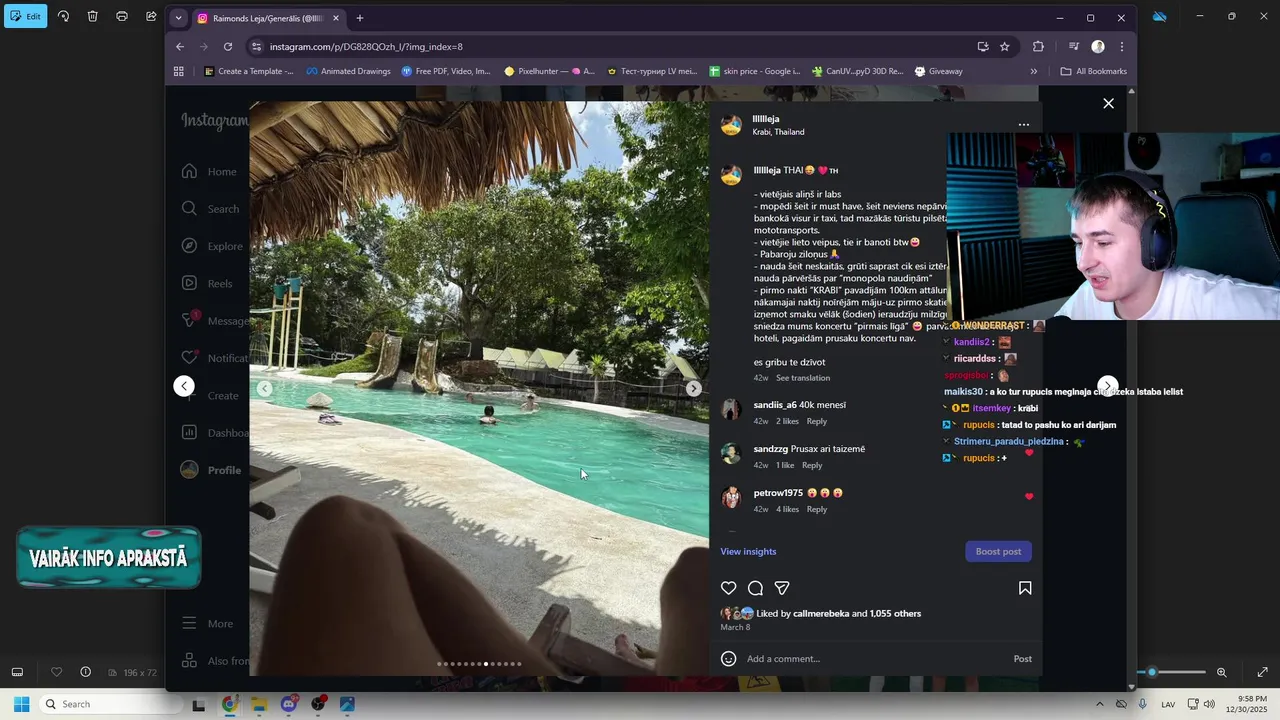Screen dimensions: 1280x720
Task: Favorite image with heart in Photos
Action: (56, 672)
